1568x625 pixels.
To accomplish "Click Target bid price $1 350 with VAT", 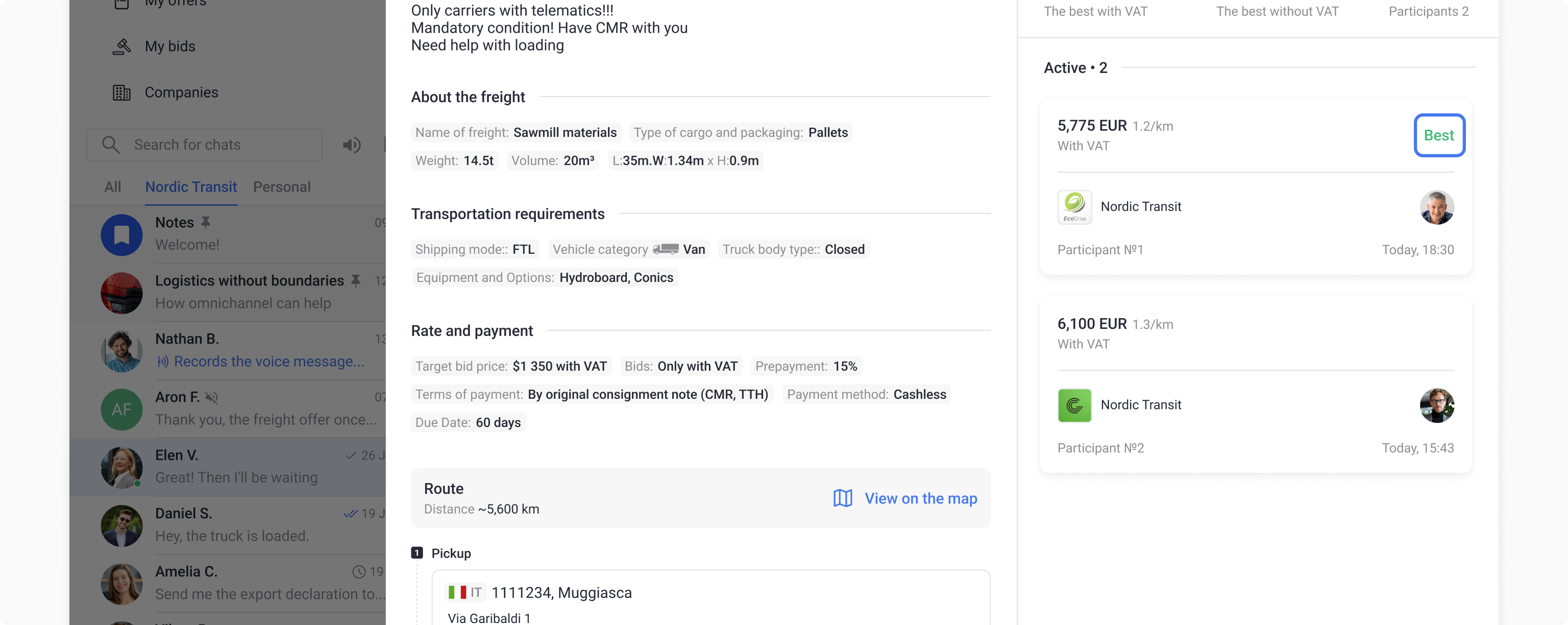I will coord(511,367).
